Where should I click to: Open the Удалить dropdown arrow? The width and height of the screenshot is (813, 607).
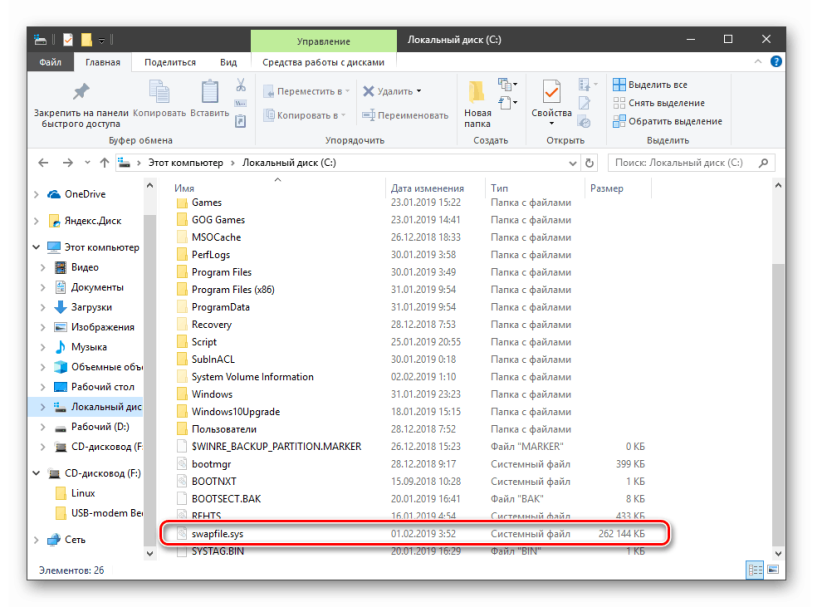(x=418, y=91)
